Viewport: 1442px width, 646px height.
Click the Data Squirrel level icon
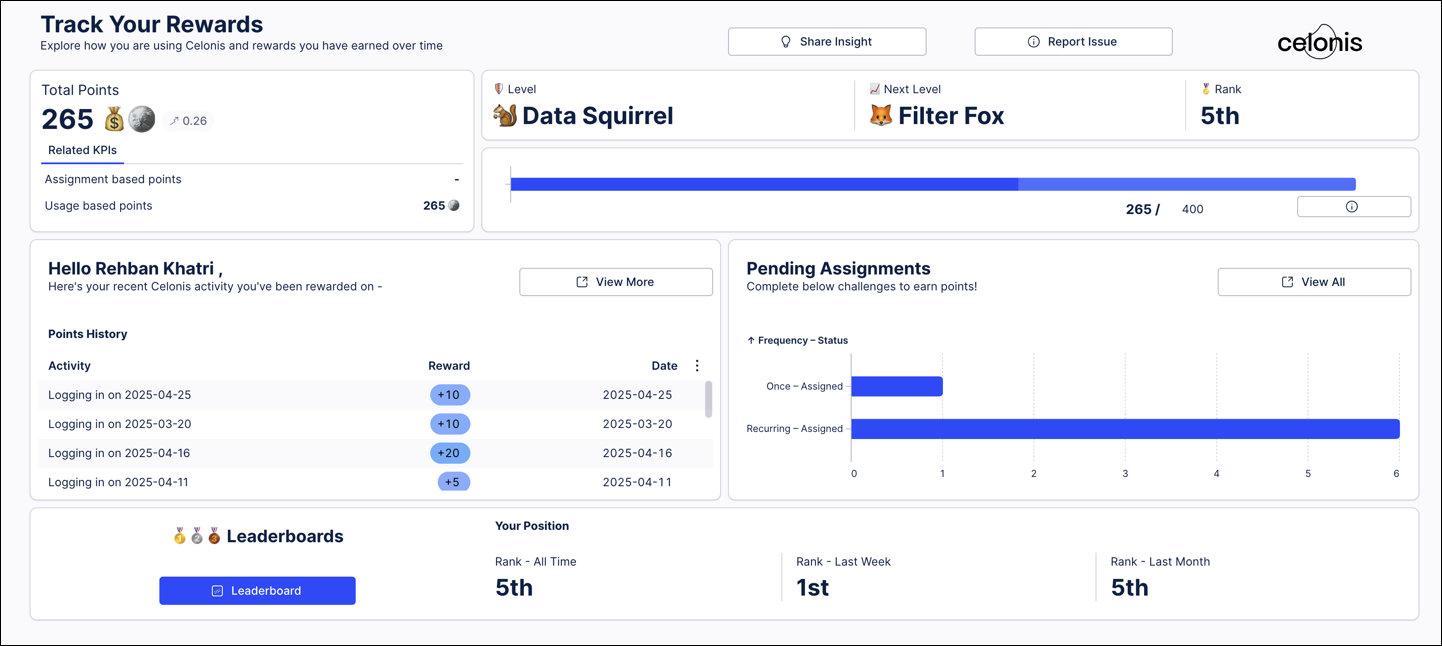point(505,116)
